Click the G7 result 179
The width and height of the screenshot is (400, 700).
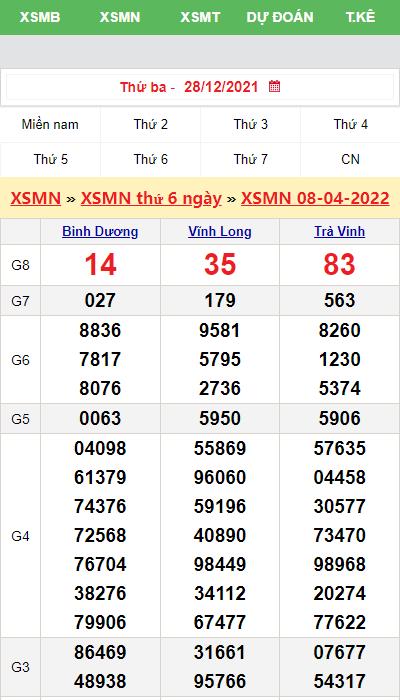220,300
